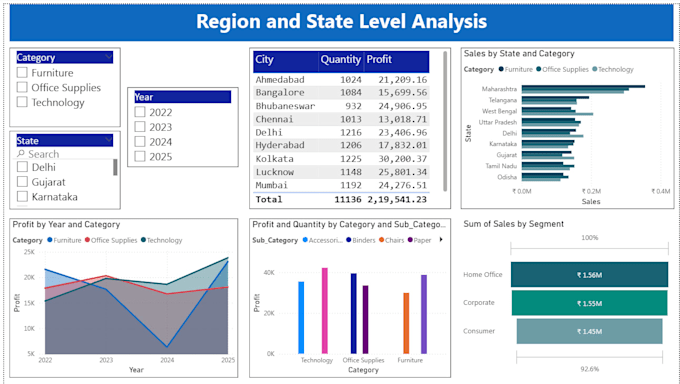The image size is (680, 384).
Task: Collapse the Category slicer dropdown chevron
Action: click(x=108, y=56)
